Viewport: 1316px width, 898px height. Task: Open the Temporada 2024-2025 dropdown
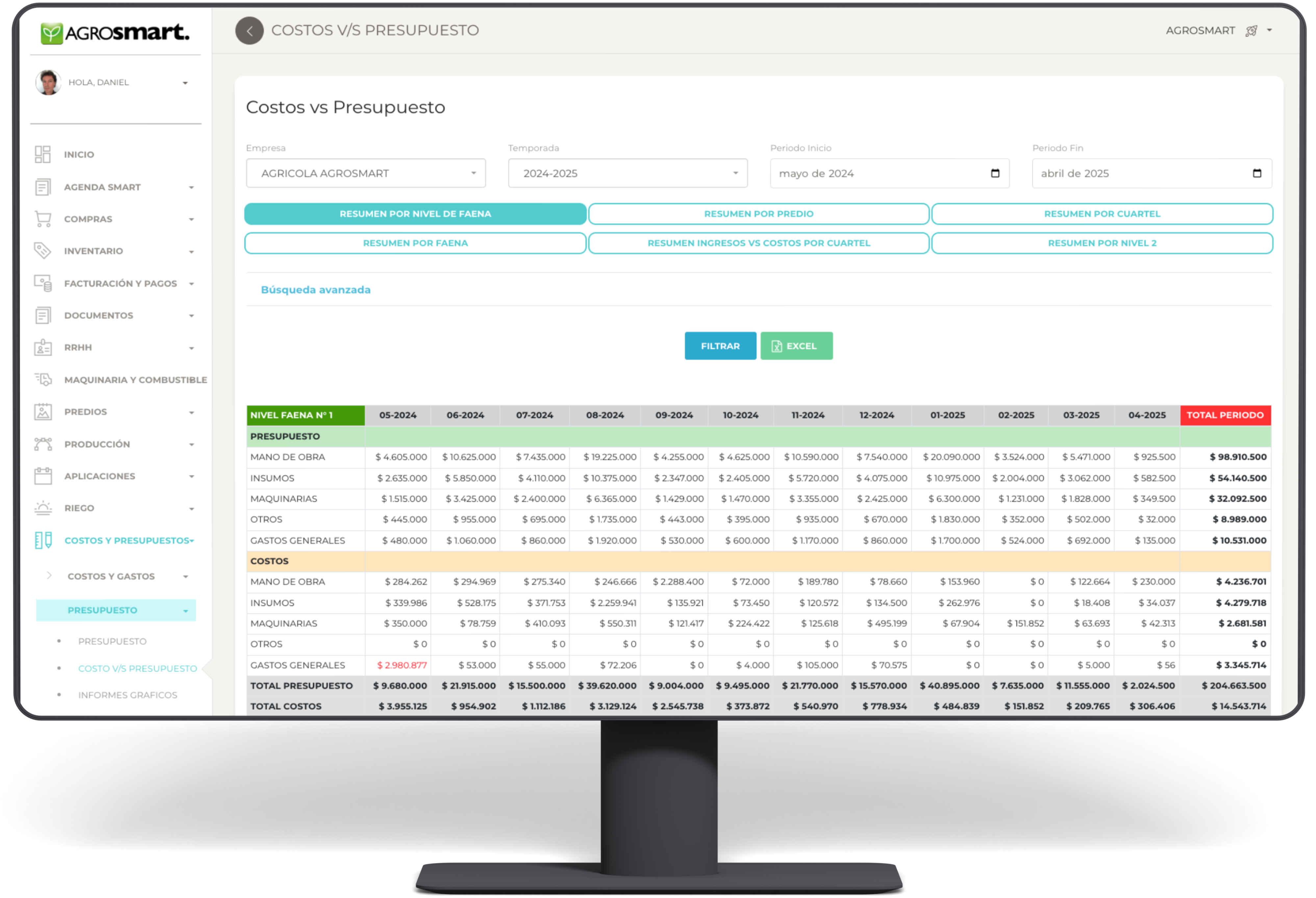(x=627, y=173)
